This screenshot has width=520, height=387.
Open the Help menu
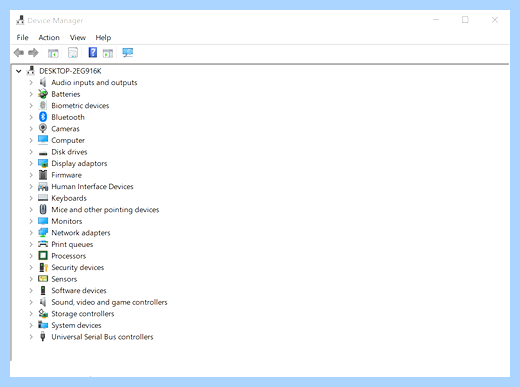[x=103, y=37]
